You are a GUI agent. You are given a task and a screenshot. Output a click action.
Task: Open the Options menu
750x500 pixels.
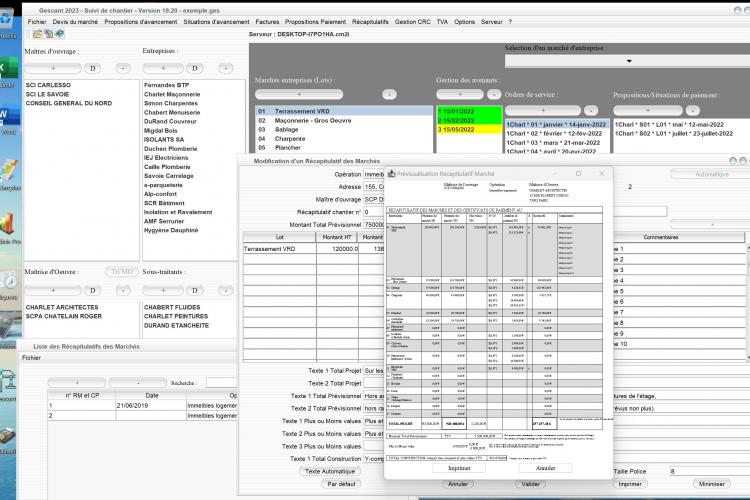pyautogui.click(x=464, y=22)
